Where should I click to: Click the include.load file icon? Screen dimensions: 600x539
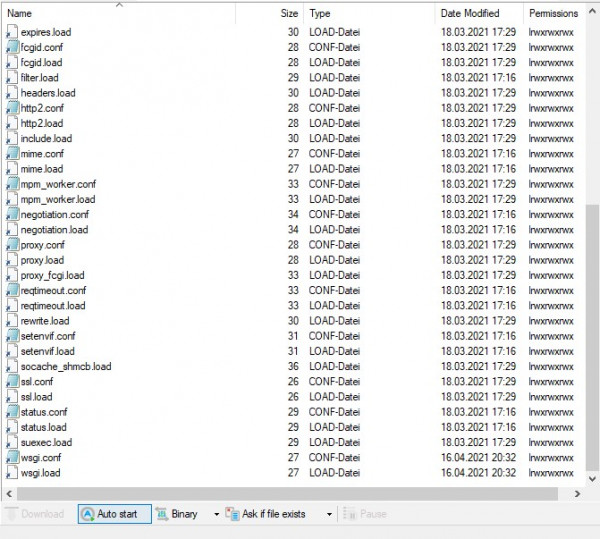point(12,138)
